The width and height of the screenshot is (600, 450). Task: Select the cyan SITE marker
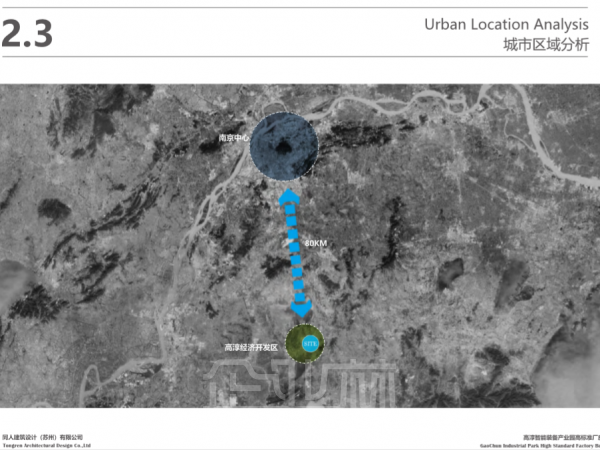310,344
